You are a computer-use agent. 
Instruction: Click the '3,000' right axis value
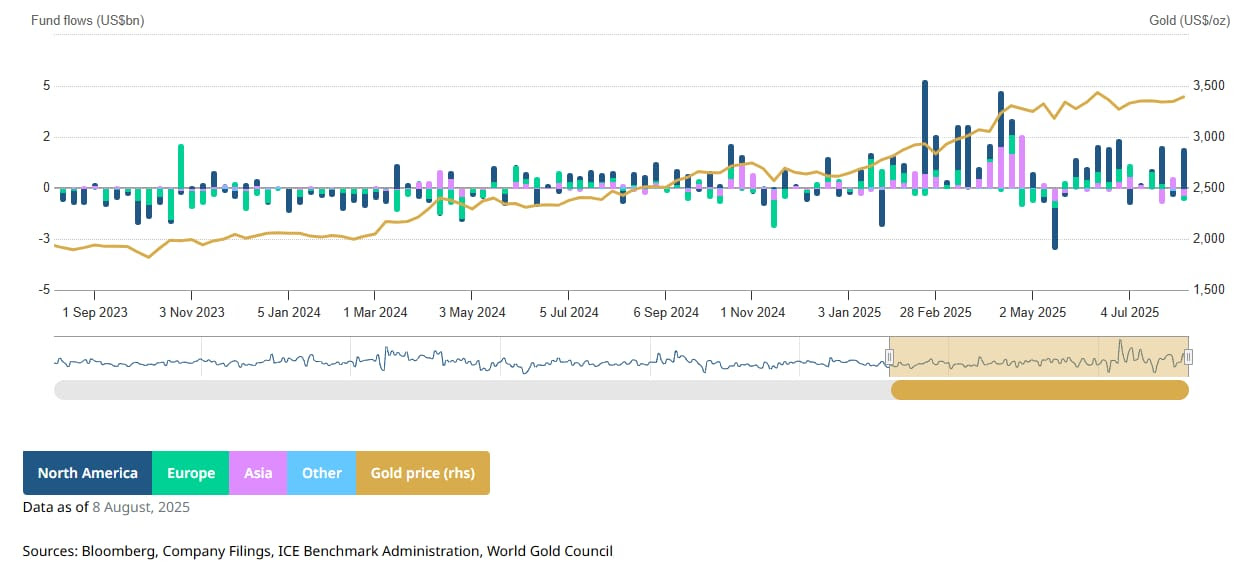pyautogui.click(x=1211, y=137)
